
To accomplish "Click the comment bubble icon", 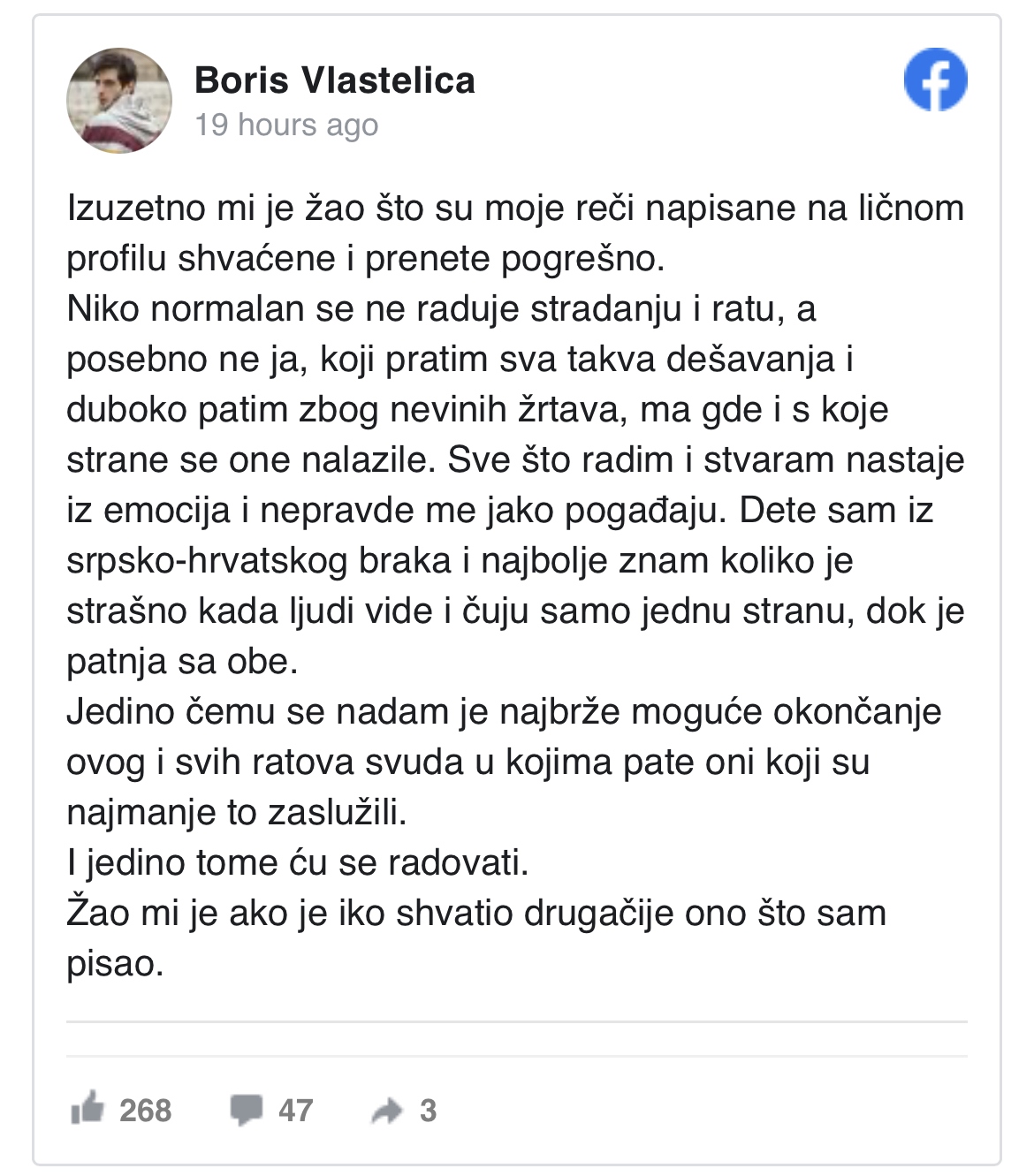I will point(247,1110).
